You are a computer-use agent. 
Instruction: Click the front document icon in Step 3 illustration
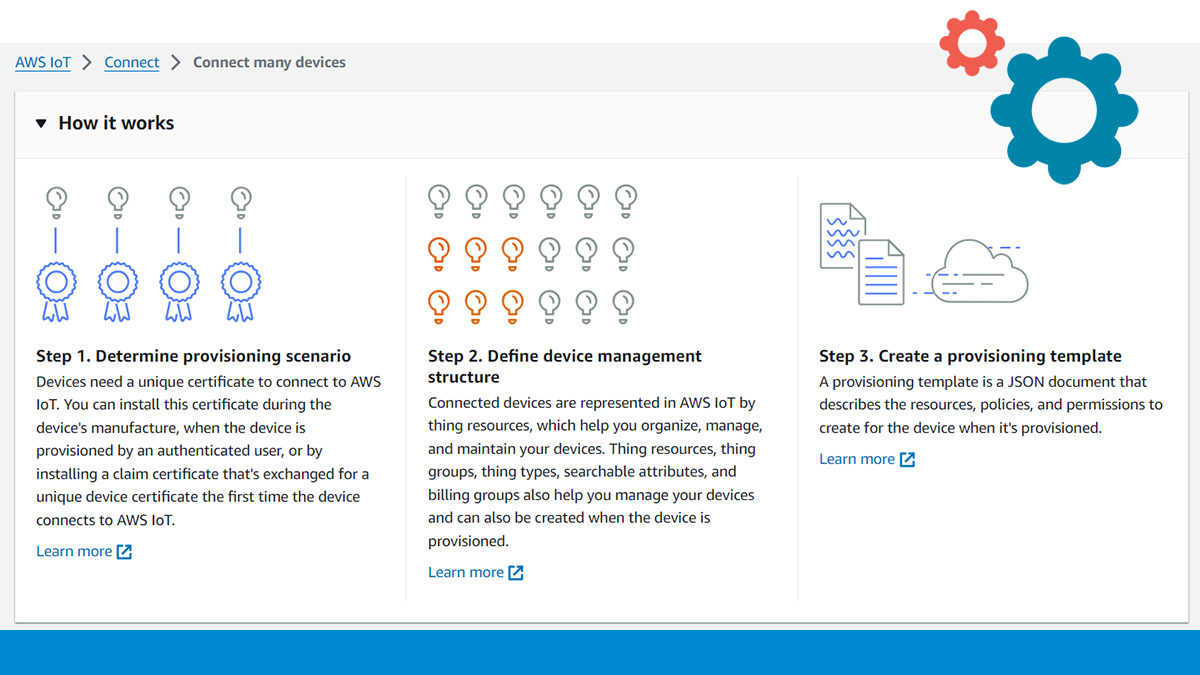click(x=881, y=271)
